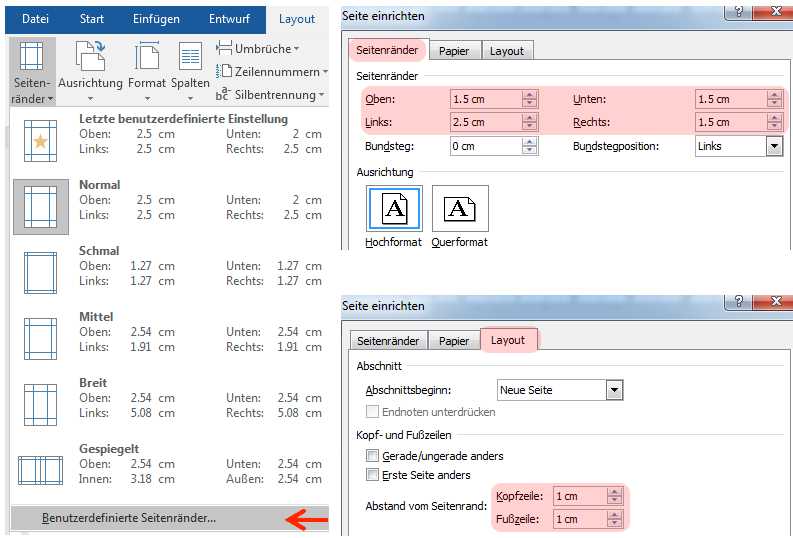Image resolution: width=793 pixels, height=538 pixels.
Task: Enable Gerade/ungerade anders checkbox
Action: coord(373,456)
